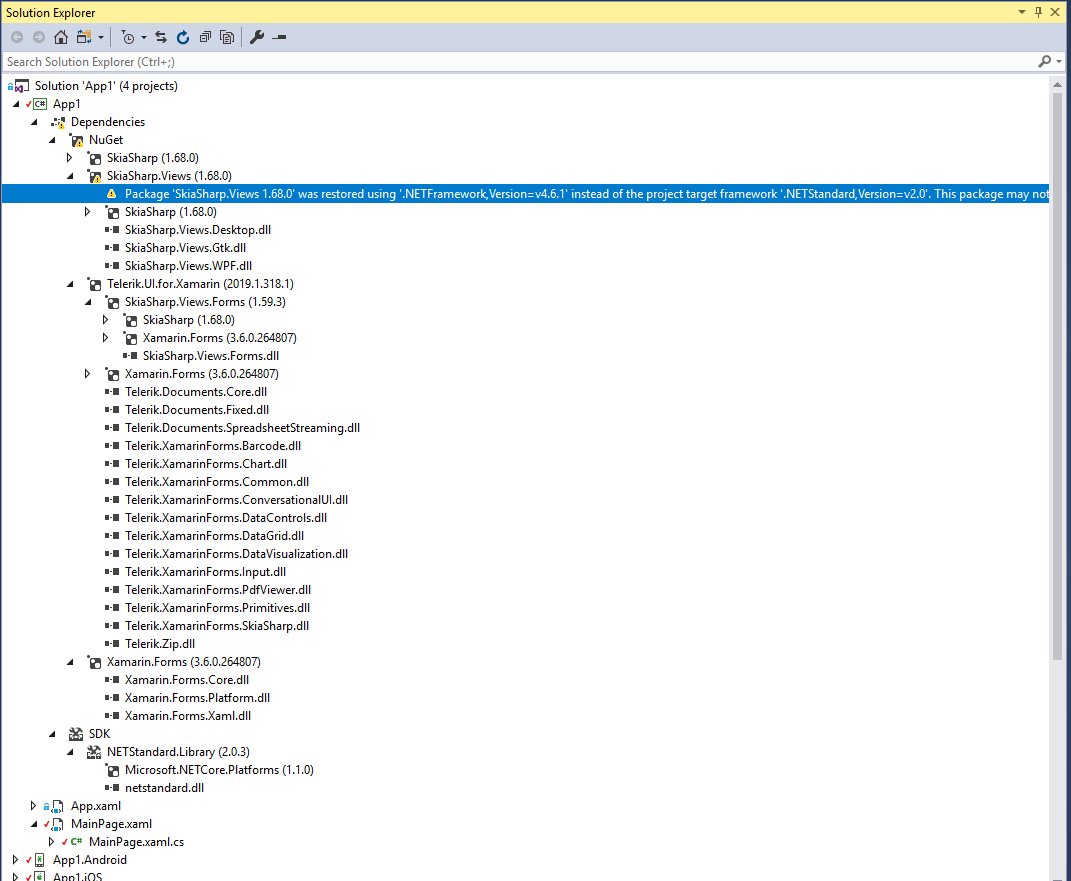Screen dimensions: 1071x881
Task: Click the Home icon in Solution Explorer toolbar
Action: click(x=61, y=38)
